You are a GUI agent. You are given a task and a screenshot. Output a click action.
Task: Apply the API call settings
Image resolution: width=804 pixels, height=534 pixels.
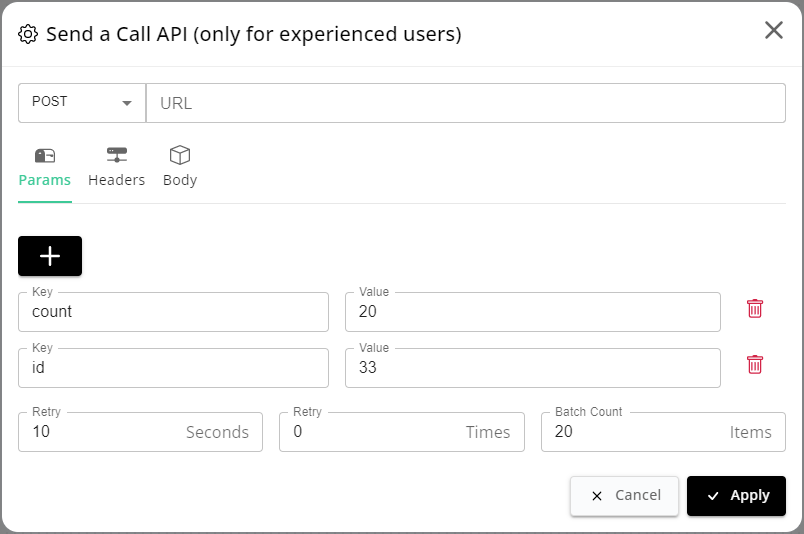pos(736,496)
